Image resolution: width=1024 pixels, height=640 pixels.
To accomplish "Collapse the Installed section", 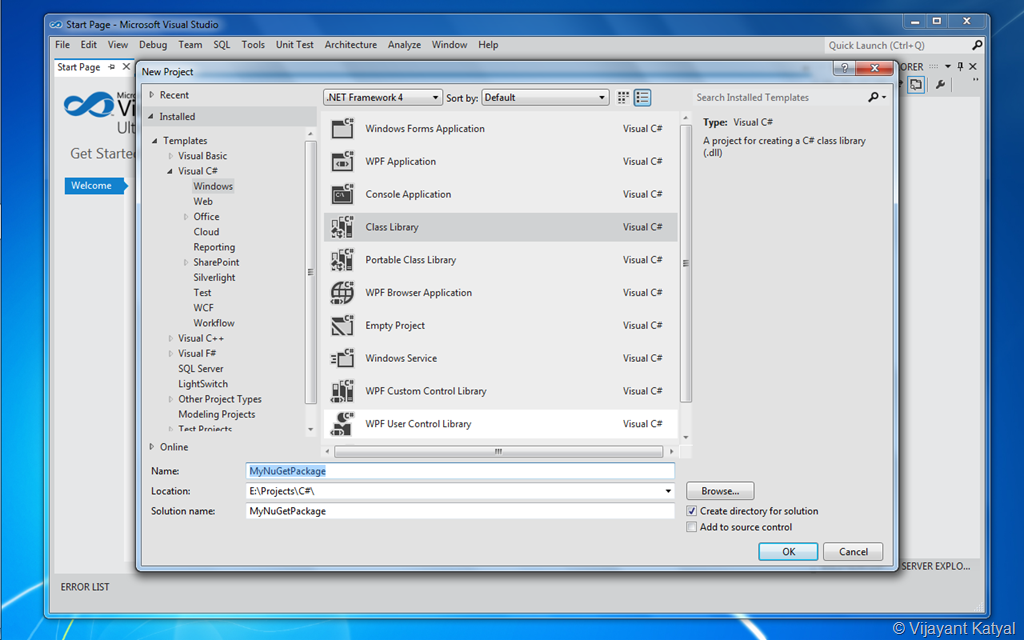I will click(x=152, y=116).
